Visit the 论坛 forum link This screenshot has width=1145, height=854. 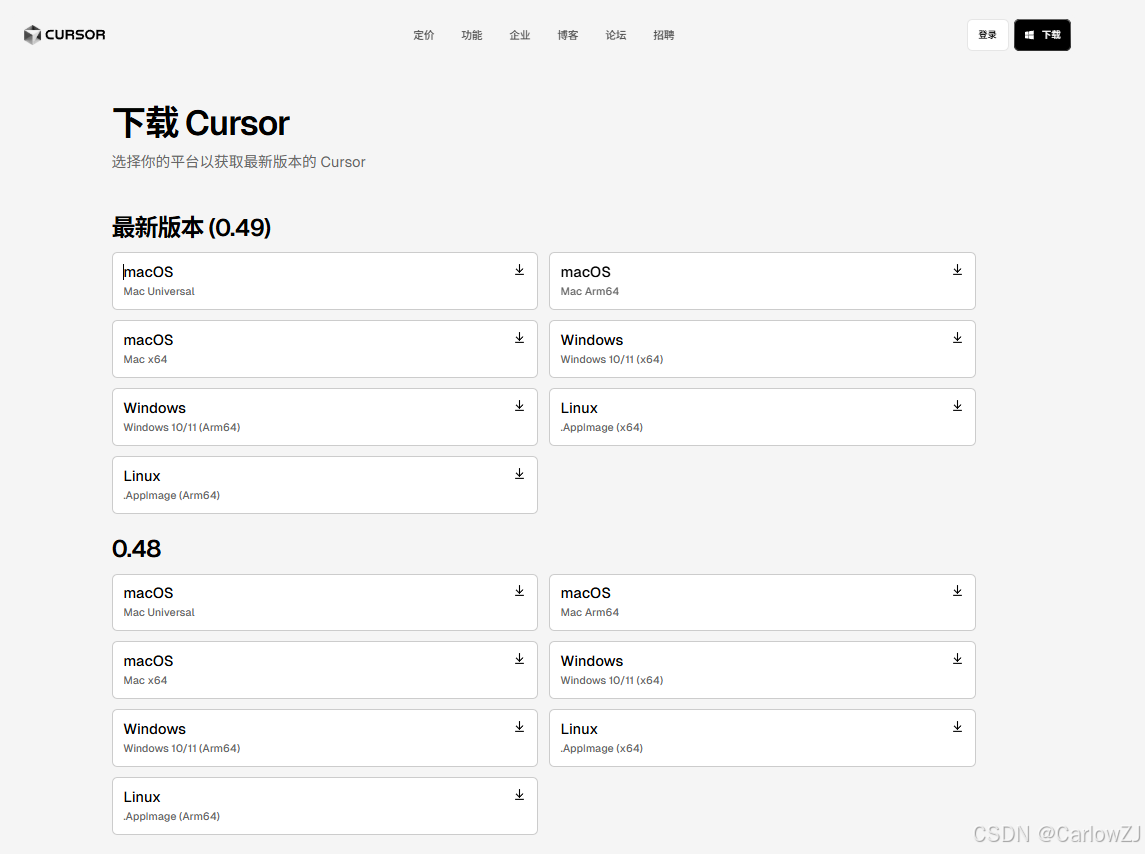click(616, 35)
